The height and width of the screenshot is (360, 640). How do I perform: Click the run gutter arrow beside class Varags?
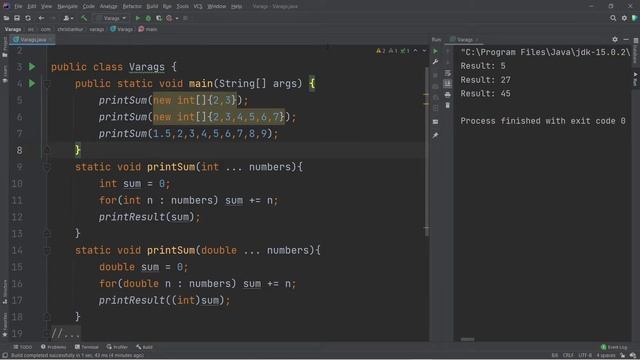coord(32,67)
